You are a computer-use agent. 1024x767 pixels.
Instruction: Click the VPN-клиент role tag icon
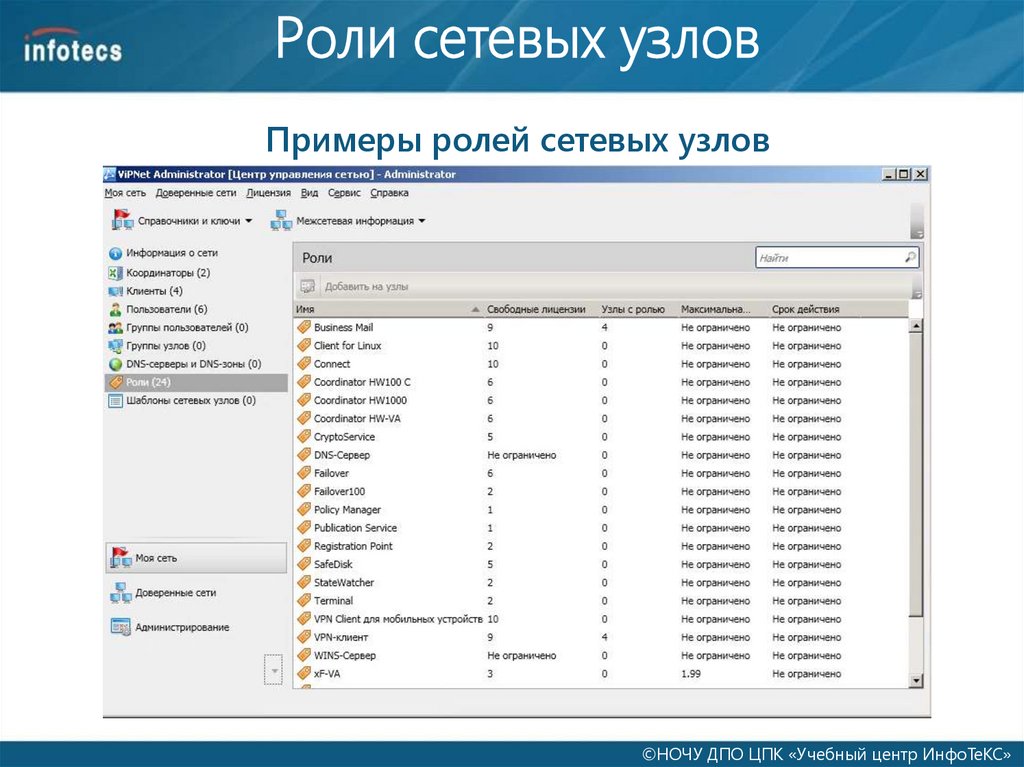(x=304, y=637)
